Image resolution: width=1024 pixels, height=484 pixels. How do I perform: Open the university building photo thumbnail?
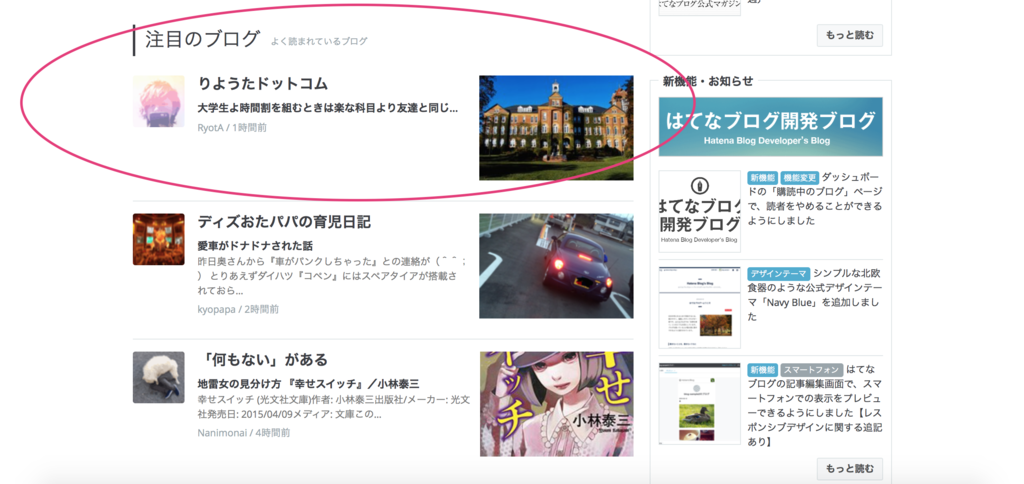pyautogui.click(x=556, y=127)
